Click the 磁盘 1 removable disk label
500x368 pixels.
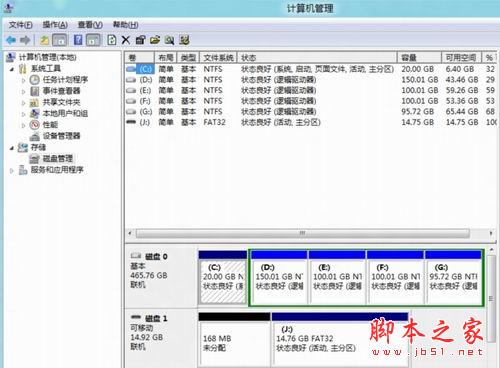(x=156, y=318)
